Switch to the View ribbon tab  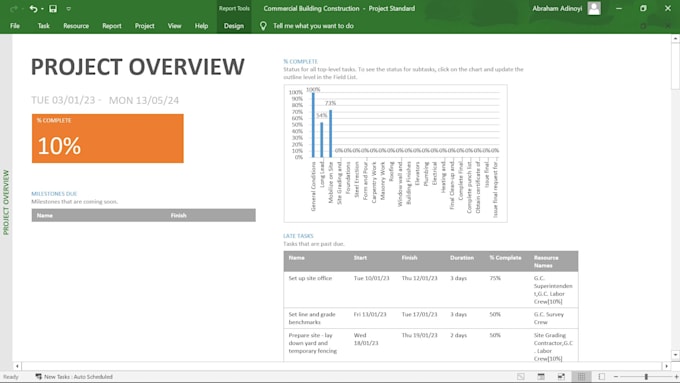tap(174, 26)
